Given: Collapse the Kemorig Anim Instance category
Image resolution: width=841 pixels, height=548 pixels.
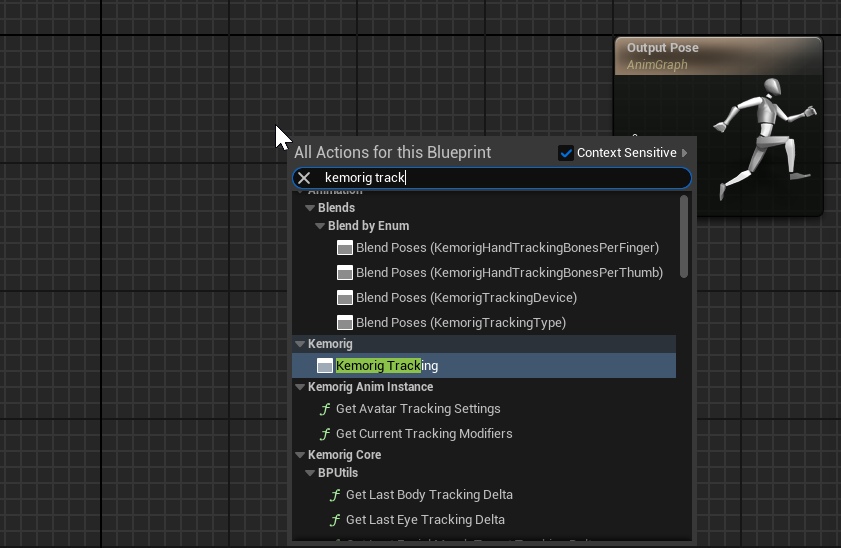Looking at the screenshot, I should (x=300, y=387).
